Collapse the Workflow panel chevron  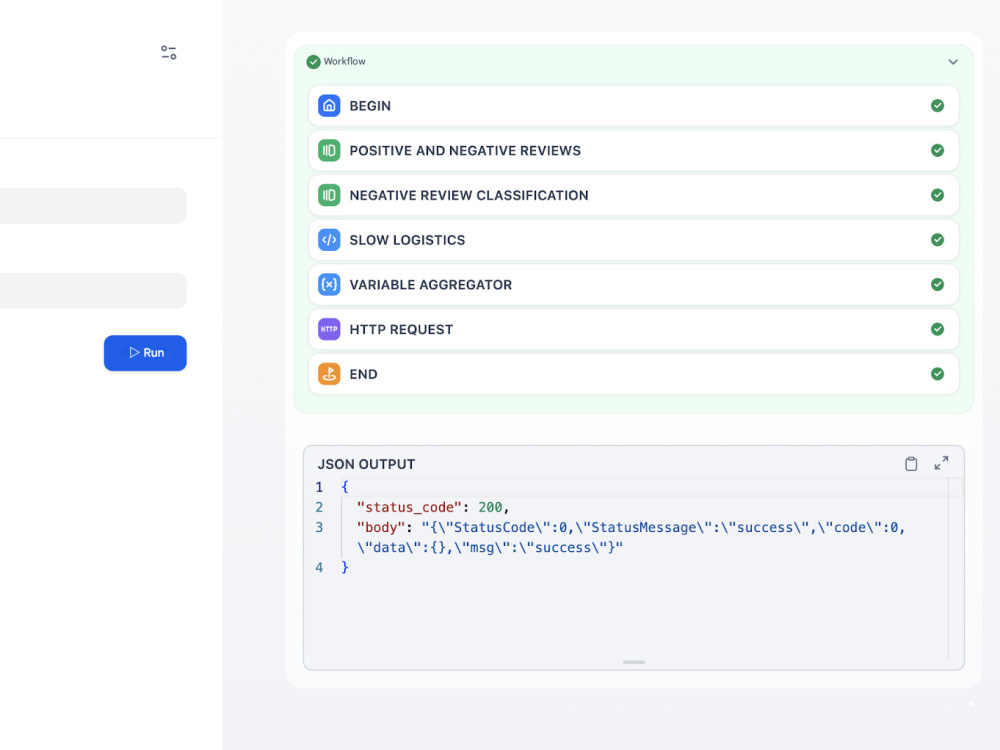[x=953, y=62]
